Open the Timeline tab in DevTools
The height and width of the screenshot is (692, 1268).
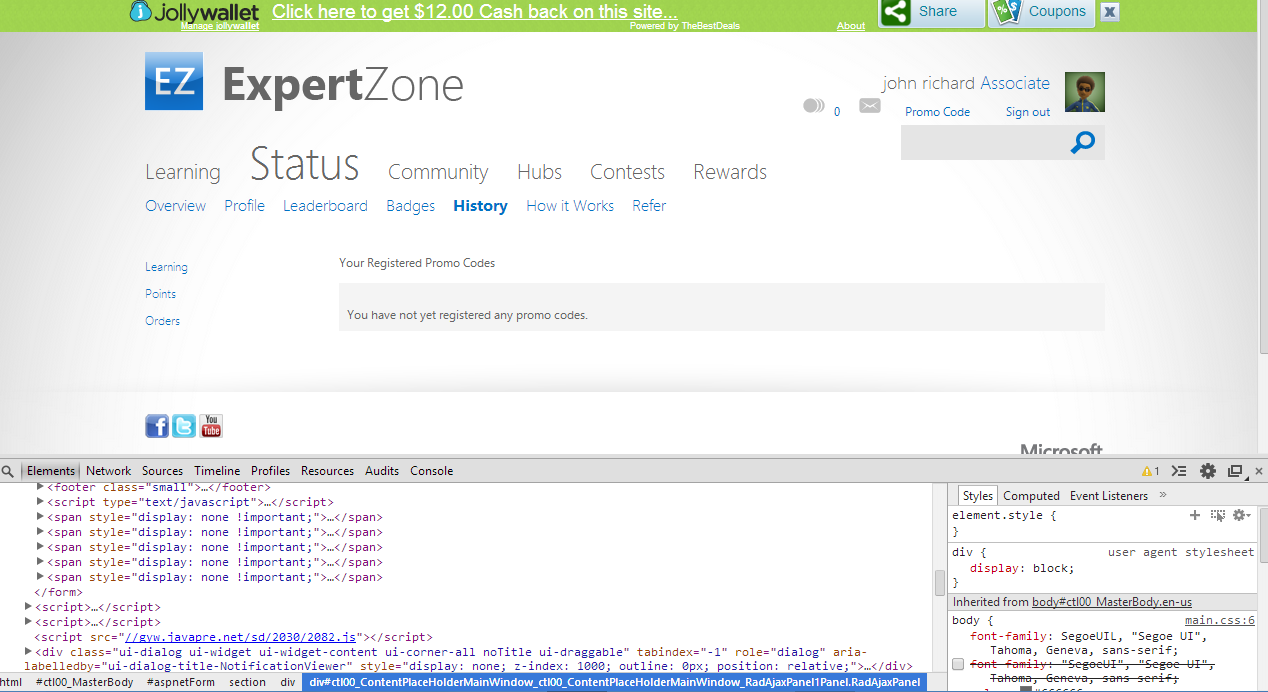(x=217, y=471)
